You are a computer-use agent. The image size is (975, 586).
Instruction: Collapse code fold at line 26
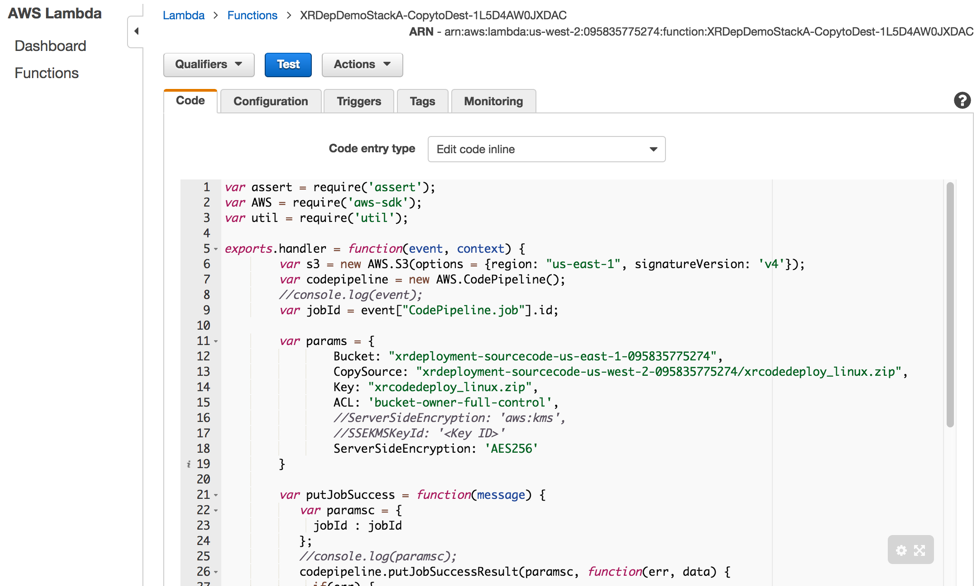point(216,572)
